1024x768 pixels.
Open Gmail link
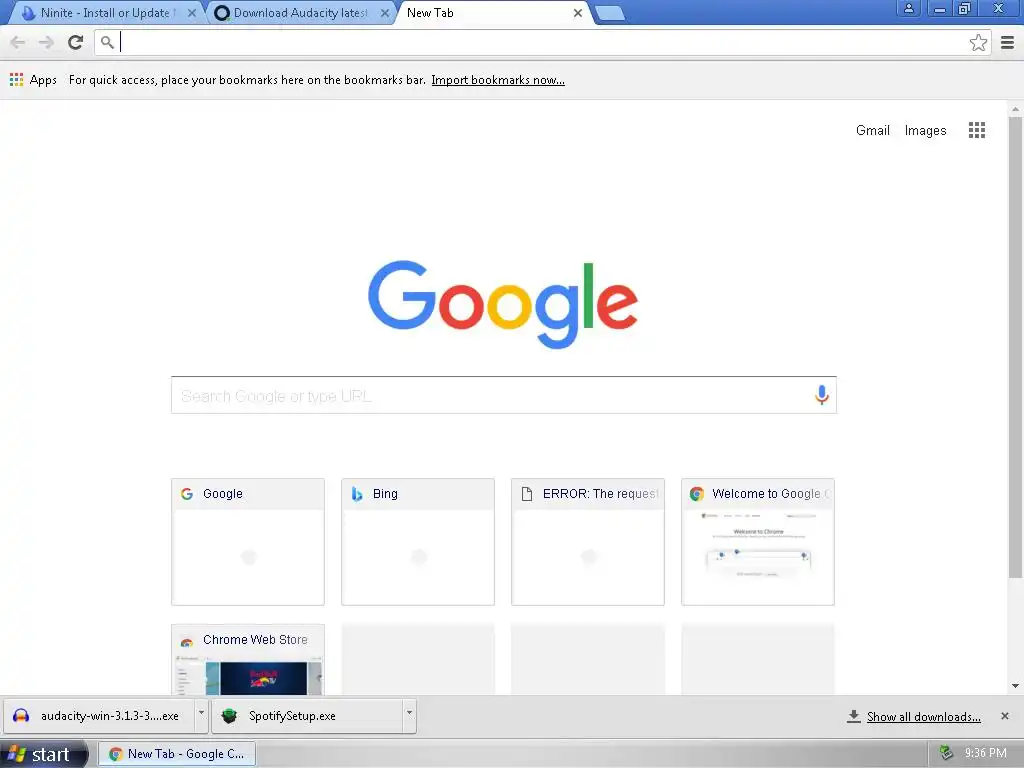click(x=872, y=130)
